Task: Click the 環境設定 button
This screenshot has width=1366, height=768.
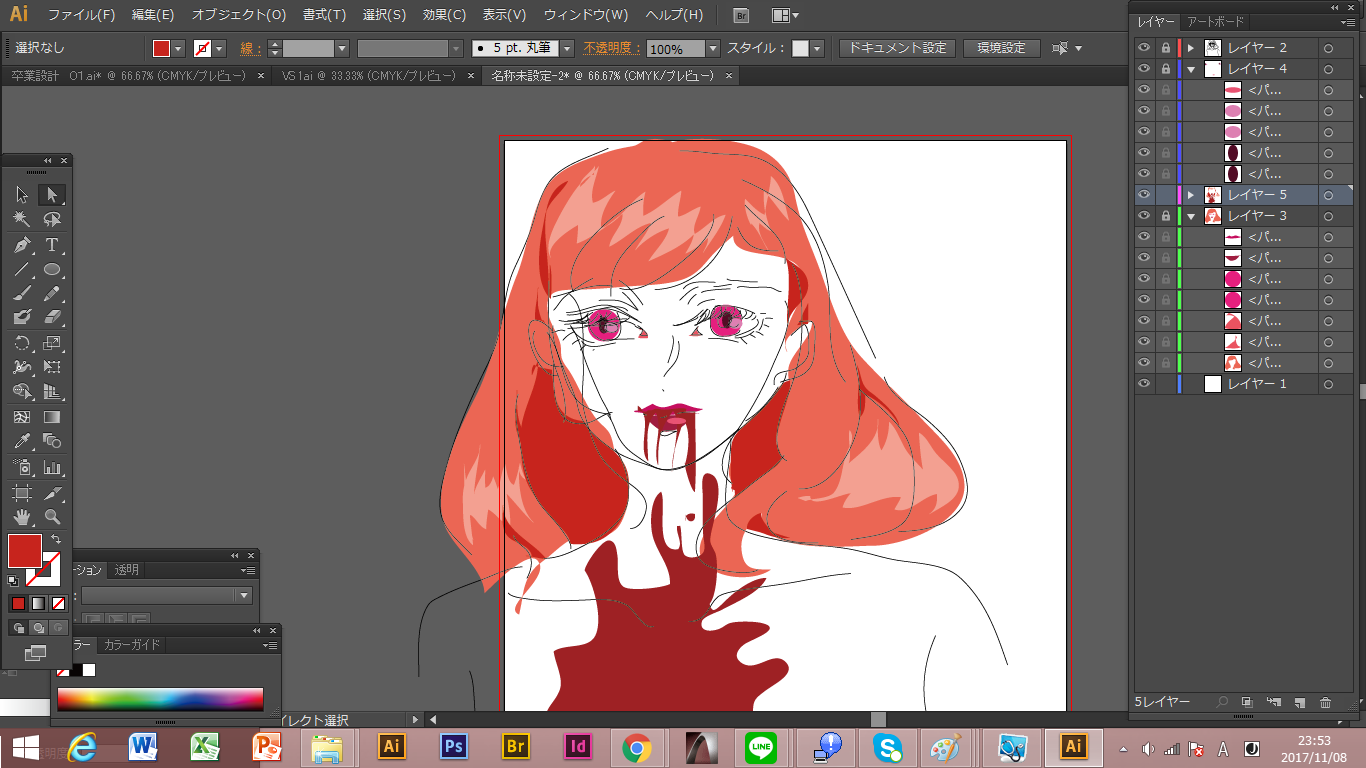Action: (x=1001, y=48)
